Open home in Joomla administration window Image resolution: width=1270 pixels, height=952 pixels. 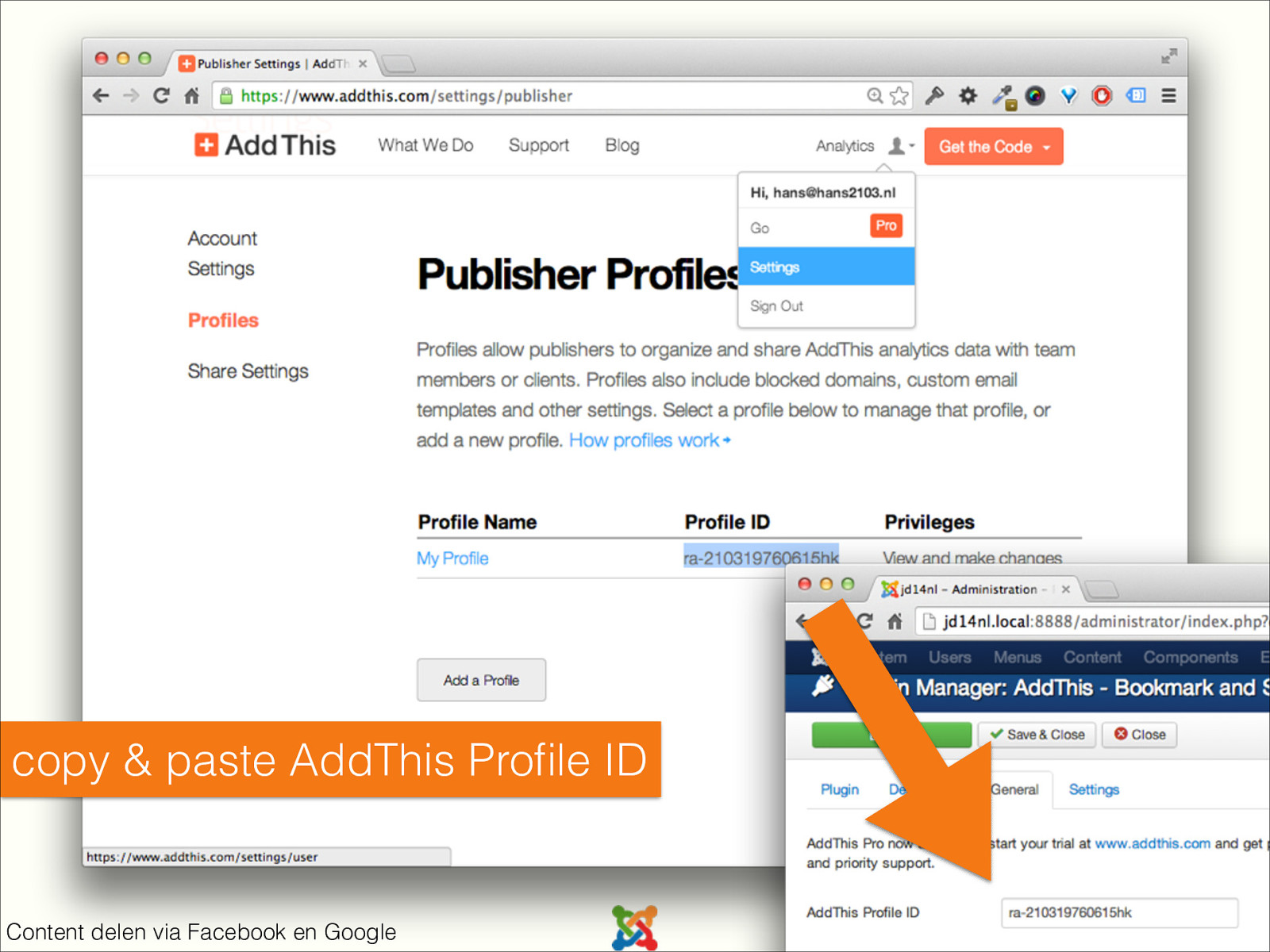point(895,621)
